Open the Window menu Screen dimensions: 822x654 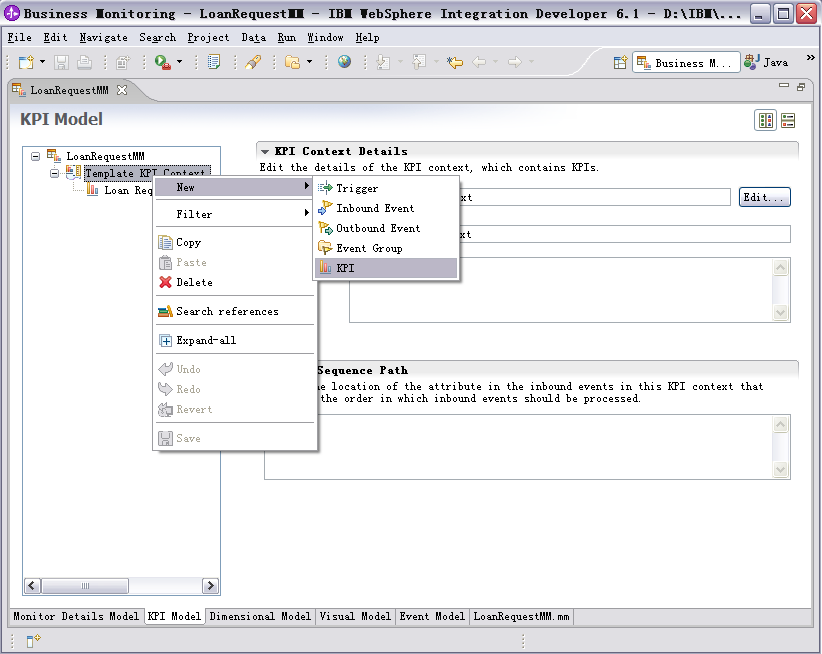[x=325, y=37]
